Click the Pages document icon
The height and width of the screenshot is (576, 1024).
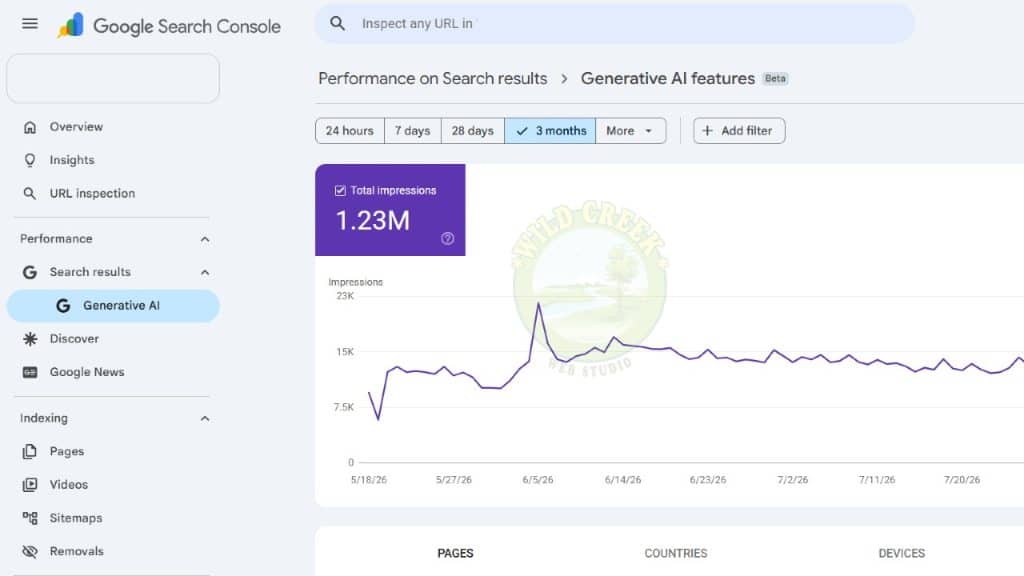point(30,452)
